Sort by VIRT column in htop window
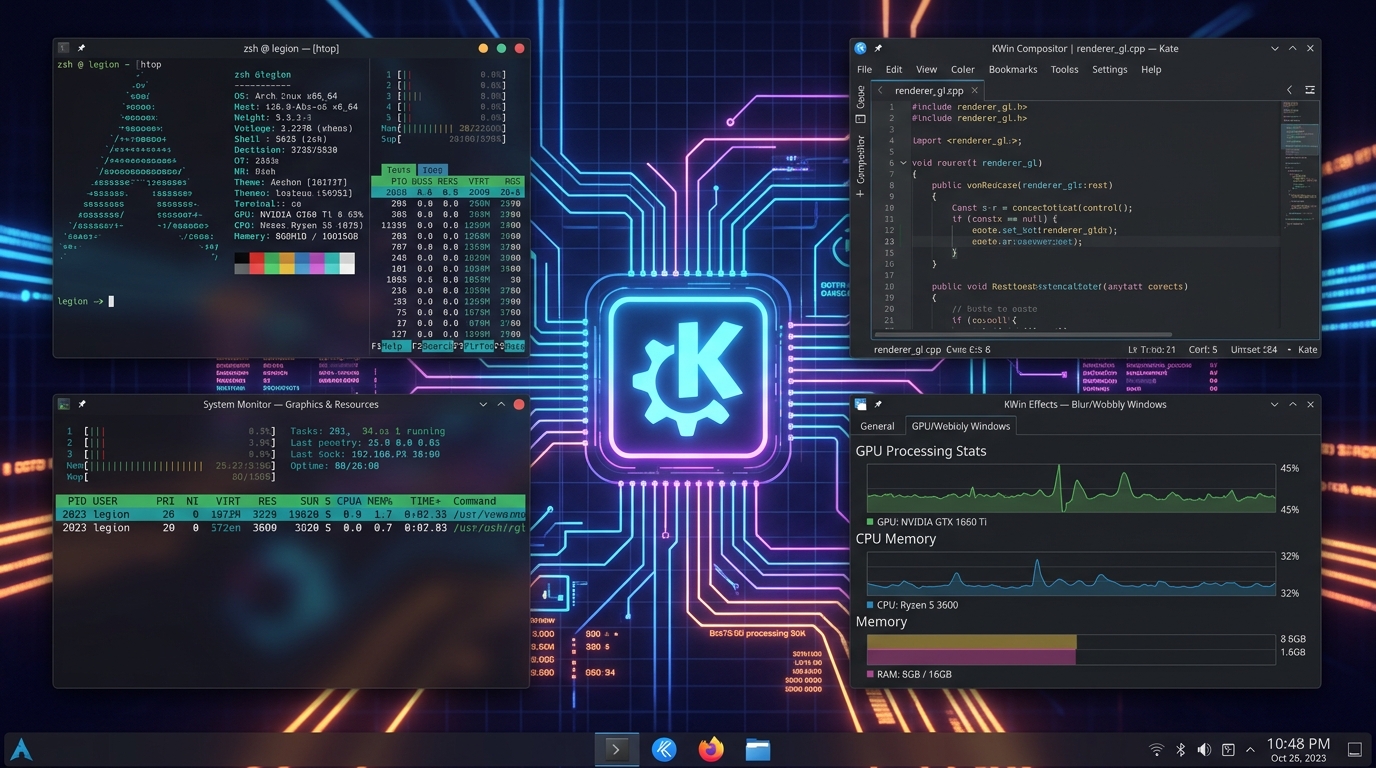This screenshot has height=768, width=1376. click(x=478, y=181)
